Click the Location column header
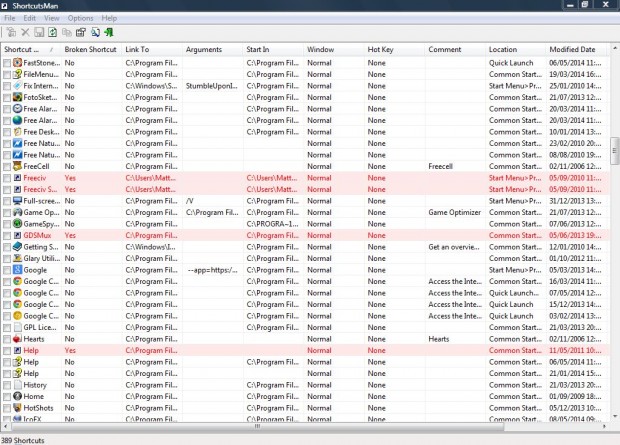The height and width of the screenshot is (445, 620). coord(516,49)
